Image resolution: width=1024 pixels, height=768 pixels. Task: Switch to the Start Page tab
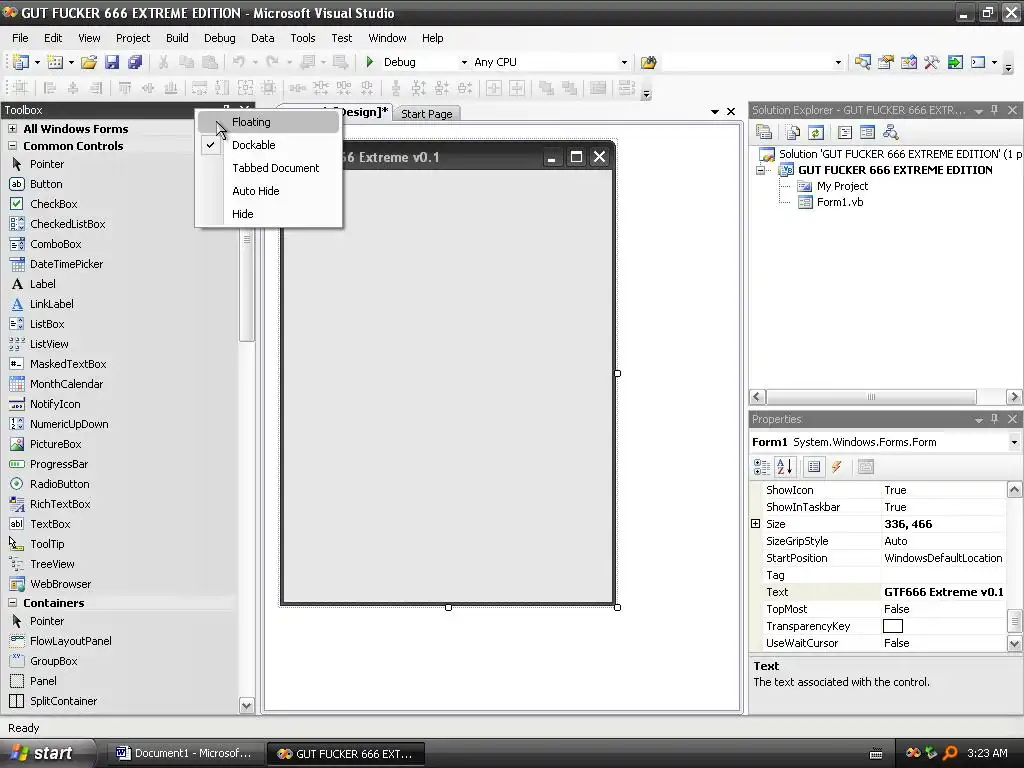coord(426,114)
